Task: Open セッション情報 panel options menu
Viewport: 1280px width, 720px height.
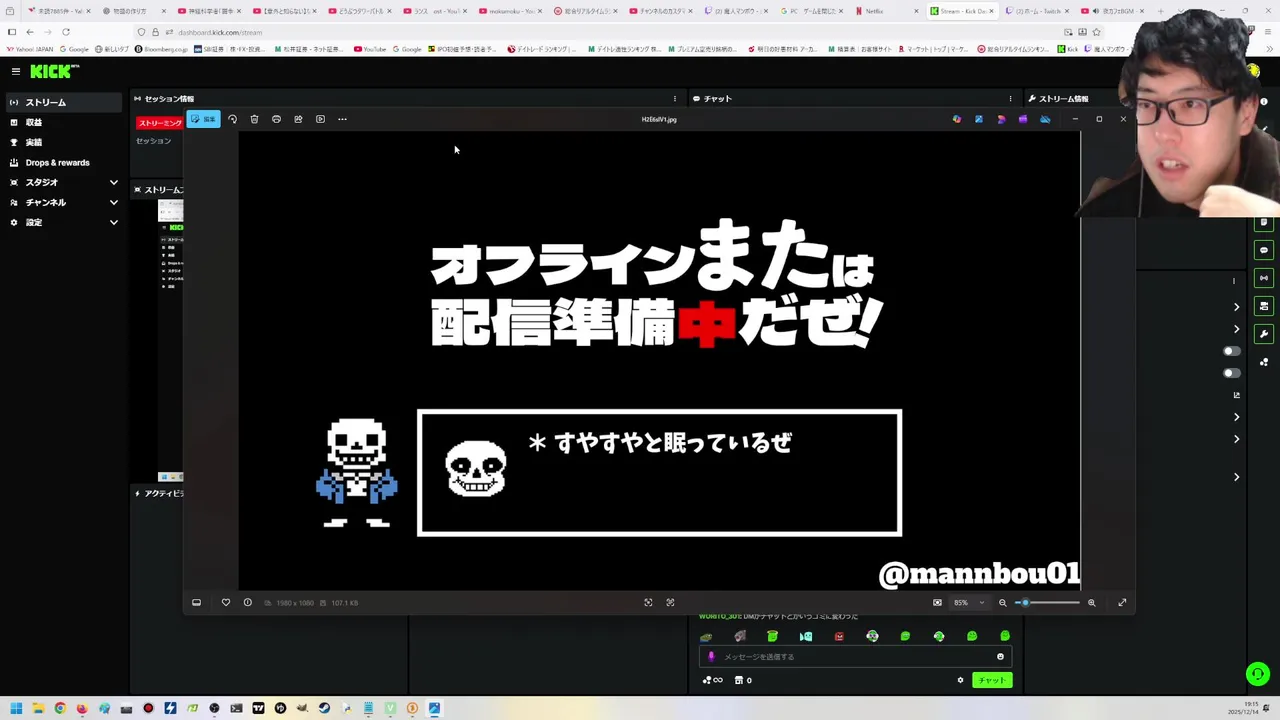Action: [674, 99]
